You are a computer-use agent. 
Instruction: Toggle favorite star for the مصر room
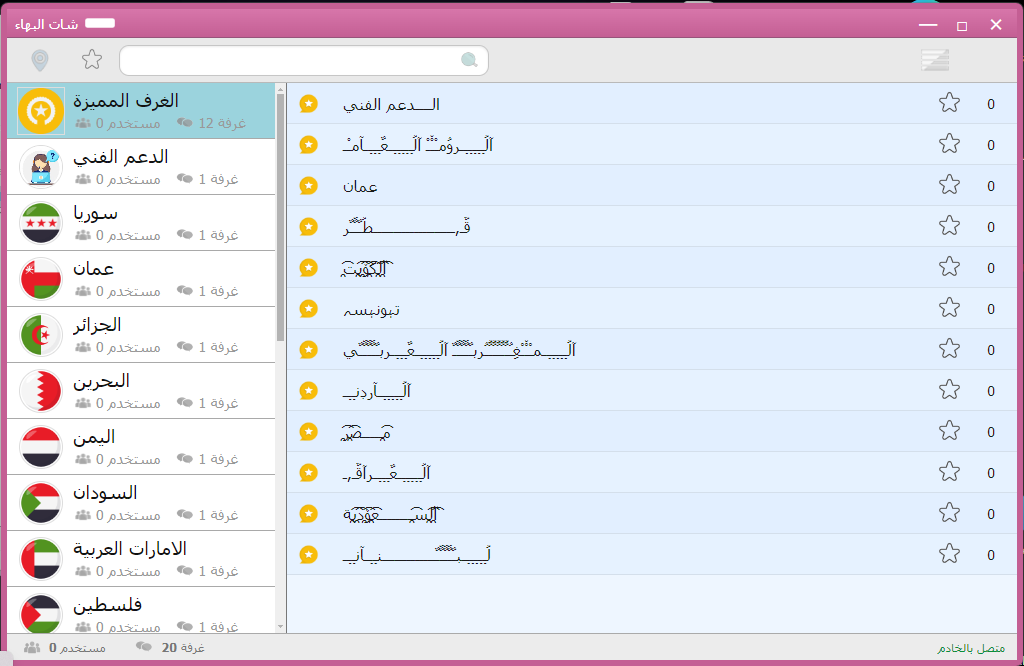(949, 431)
